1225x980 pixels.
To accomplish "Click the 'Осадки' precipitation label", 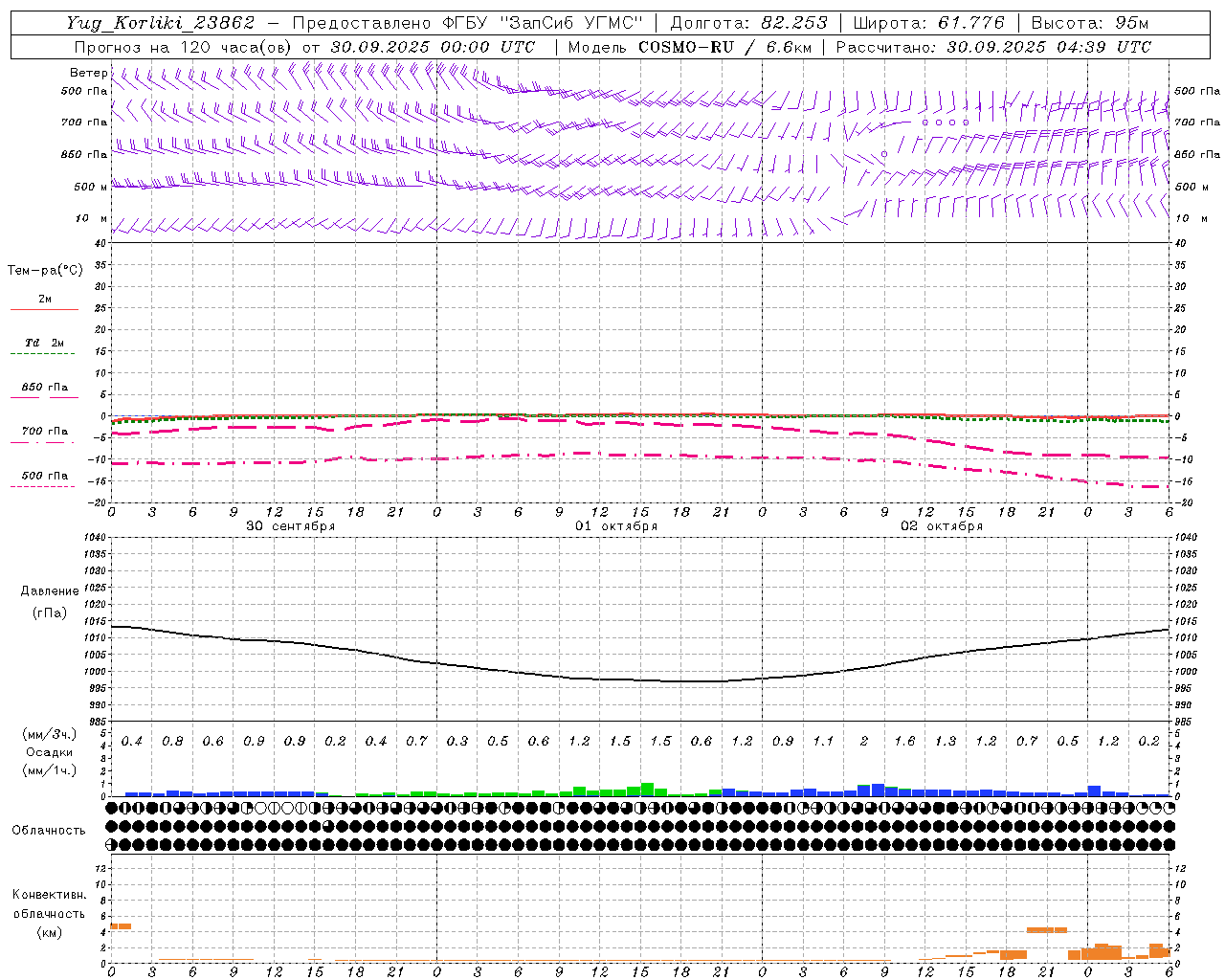I will click(50, 752).
